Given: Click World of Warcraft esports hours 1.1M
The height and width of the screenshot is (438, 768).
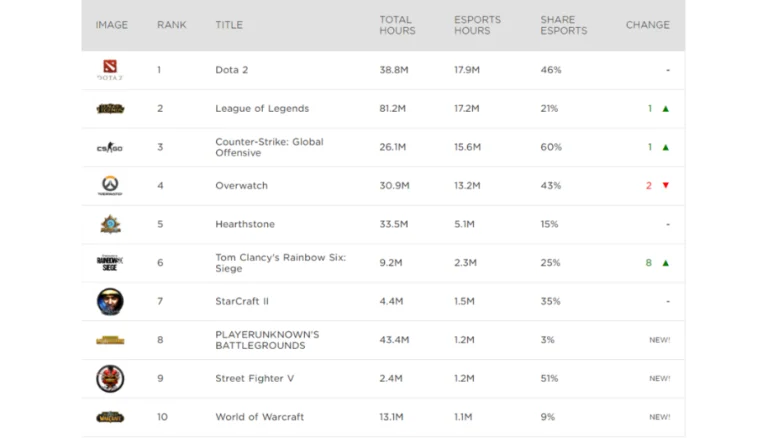Looking at the screenshot, I should (463, 417).
